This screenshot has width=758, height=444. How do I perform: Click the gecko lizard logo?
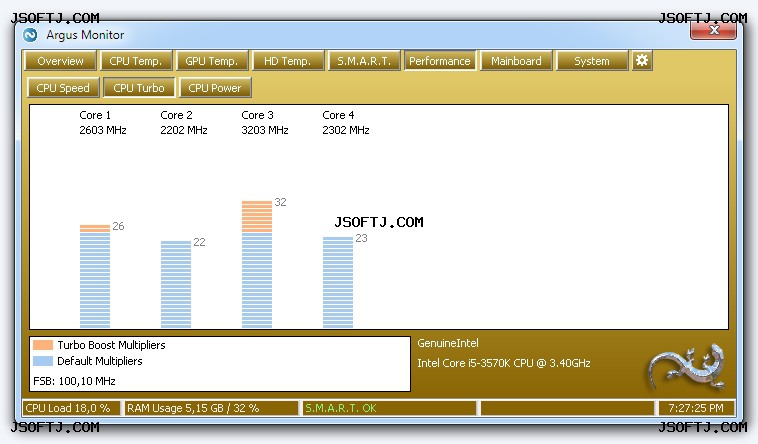[687, 366]
